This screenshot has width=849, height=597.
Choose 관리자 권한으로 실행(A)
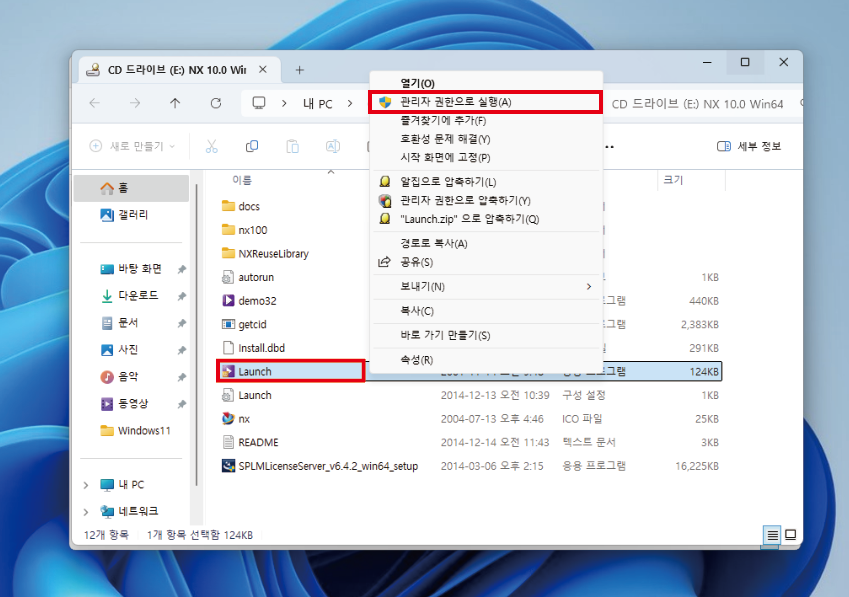[x=486, y=102]
